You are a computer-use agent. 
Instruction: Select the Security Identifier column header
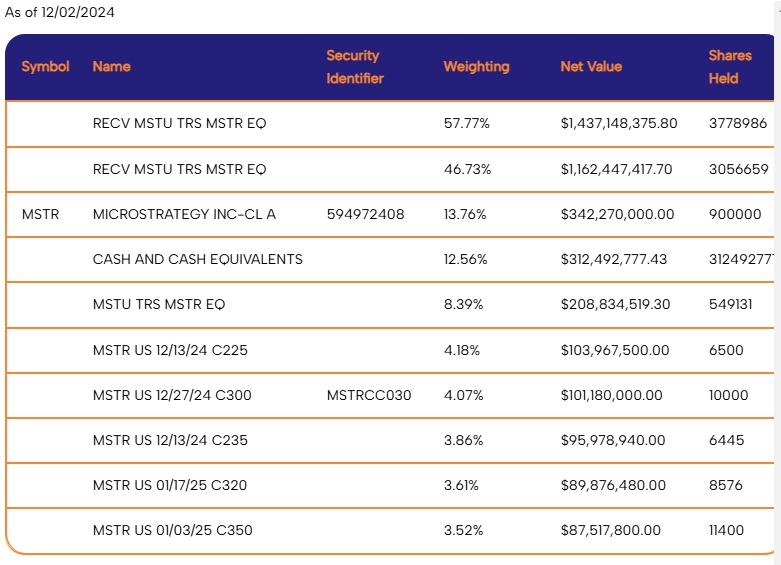click(355, 67)
